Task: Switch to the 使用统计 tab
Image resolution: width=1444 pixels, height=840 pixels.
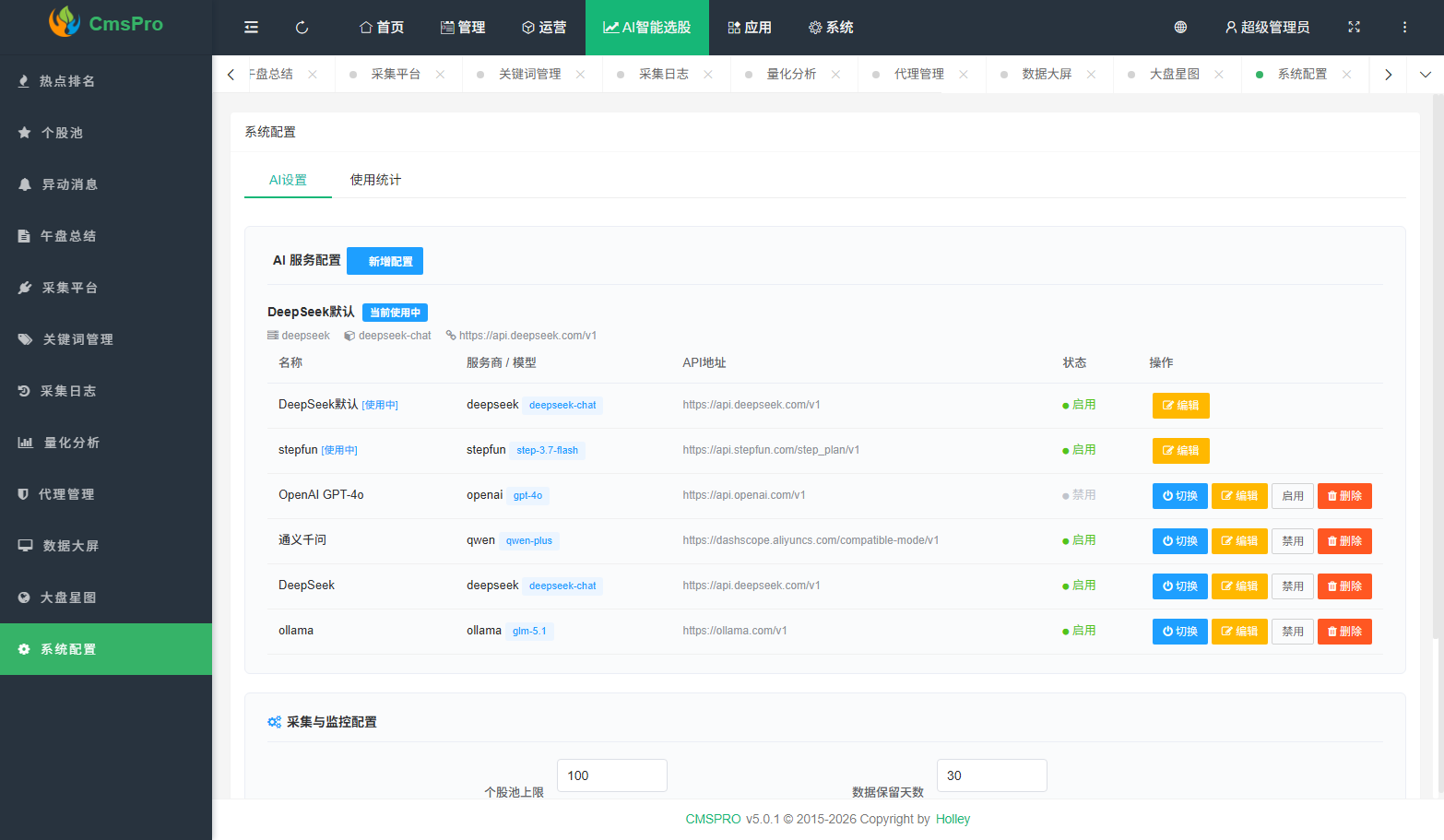Action: (375, 180)
